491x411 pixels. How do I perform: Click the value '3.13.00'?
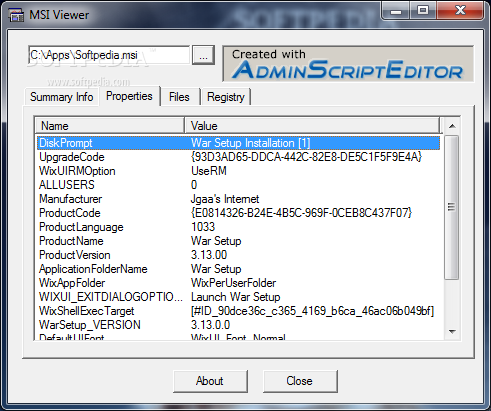point(209,255)
